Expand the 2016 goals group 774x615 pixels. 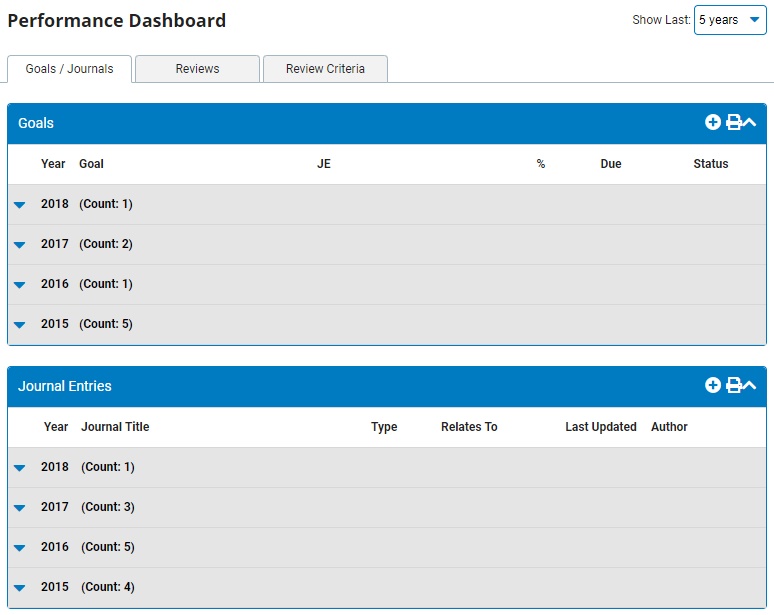(19, 285)
